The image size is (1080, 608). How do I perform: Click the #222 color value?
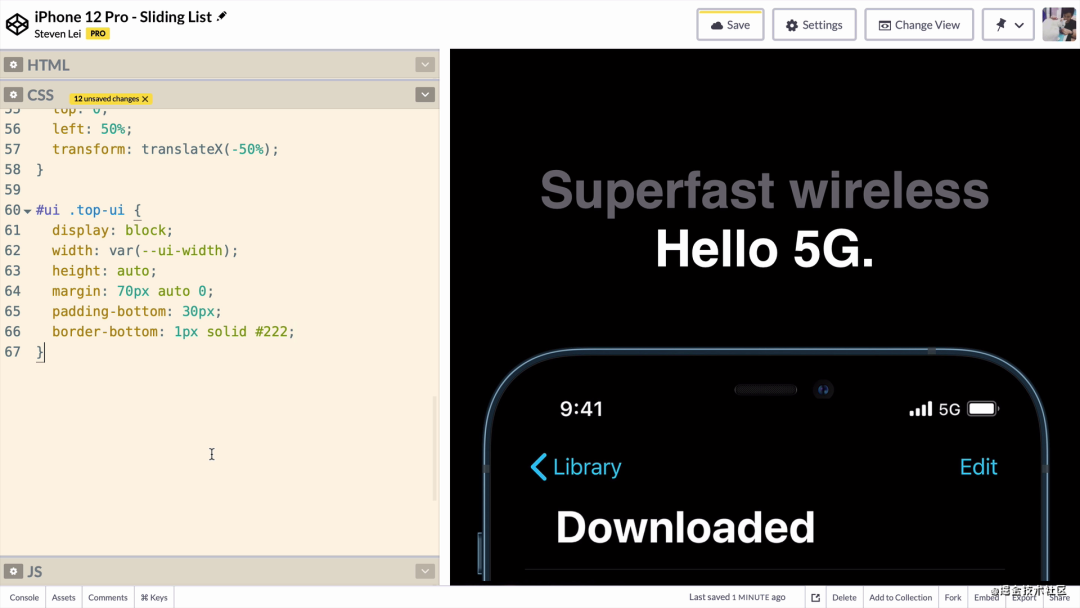[271, 332]
